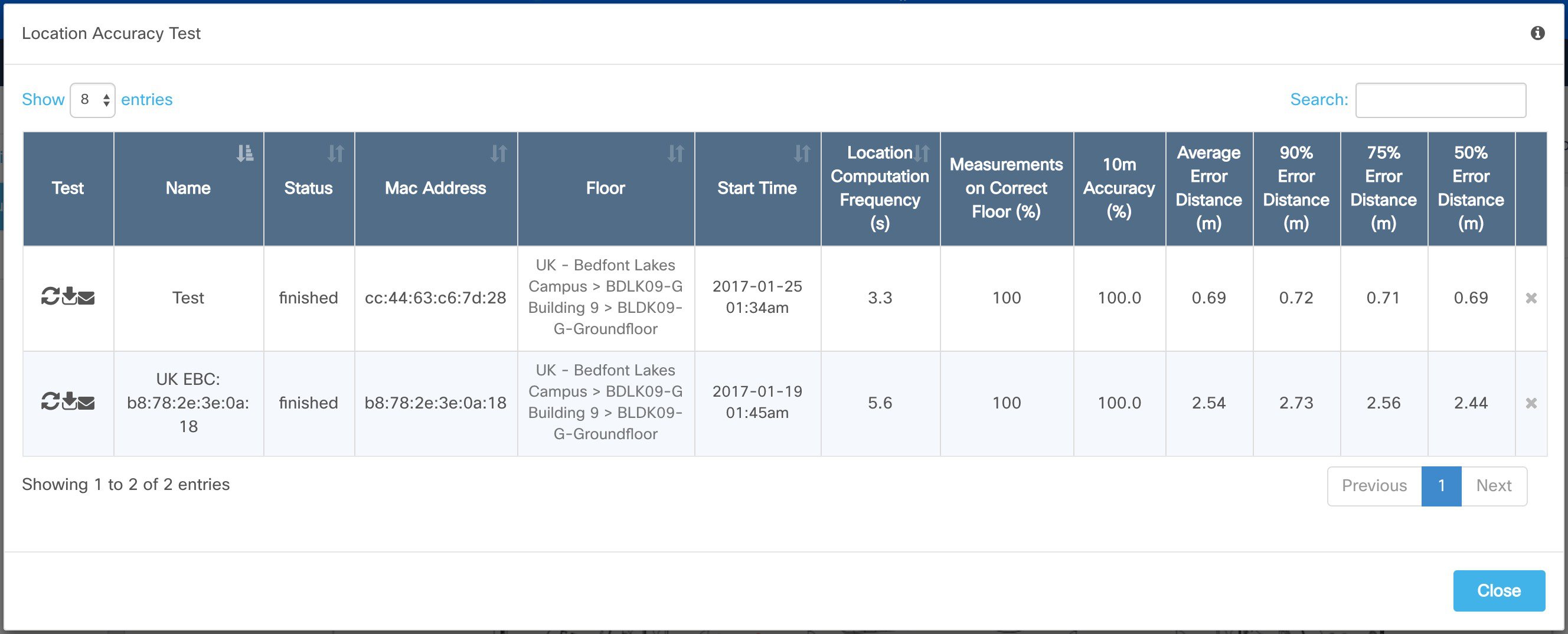Viewport: 1568px width, 634px height.
Task: Delete the Test row entry
Action: click(1531, 298)
